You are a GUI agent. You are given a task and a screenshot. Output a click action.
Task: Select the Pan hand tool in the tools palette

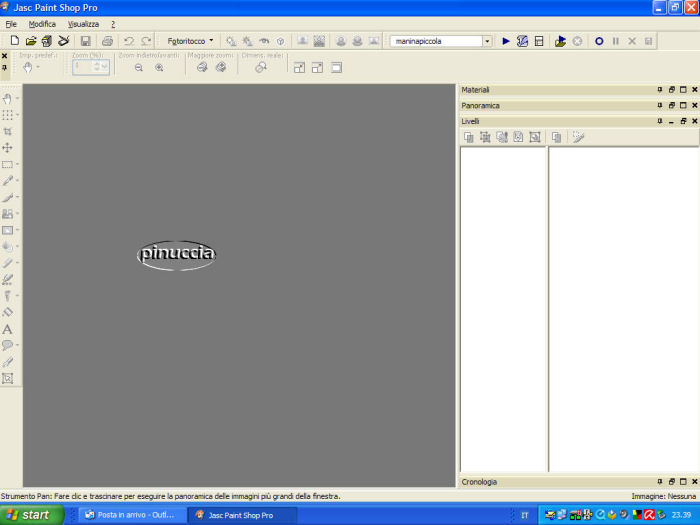coord(7,99)
